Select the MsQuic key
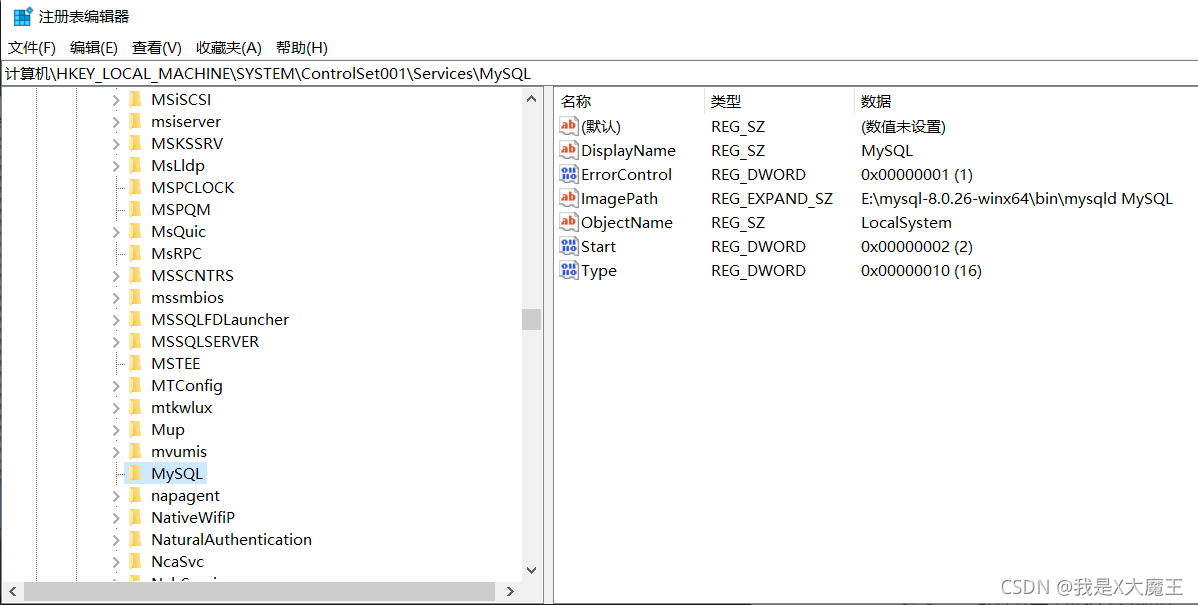 click(178, 231)
